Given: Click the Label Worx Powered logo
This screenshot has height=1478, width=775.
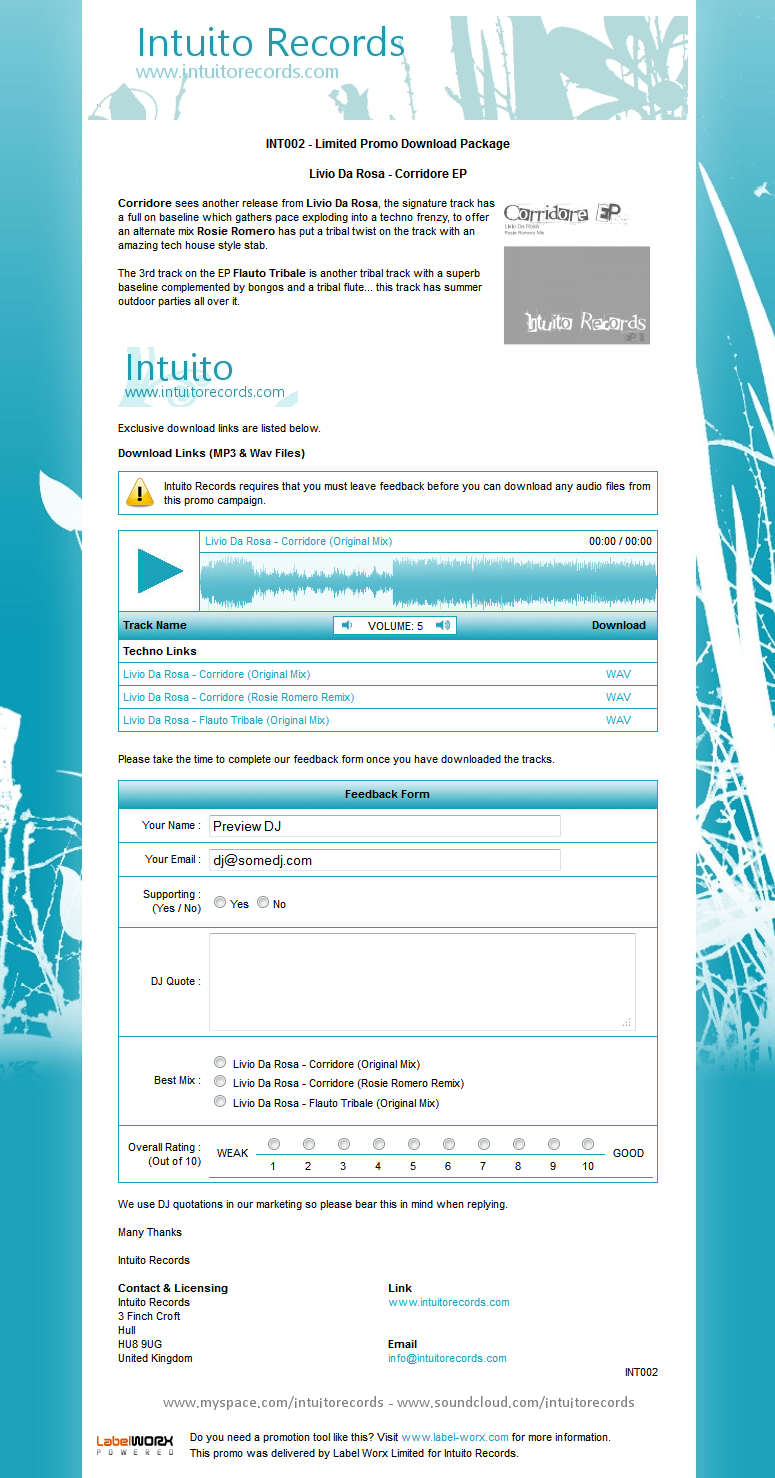Looking at the screenshot, I should tap(135, 1445).
